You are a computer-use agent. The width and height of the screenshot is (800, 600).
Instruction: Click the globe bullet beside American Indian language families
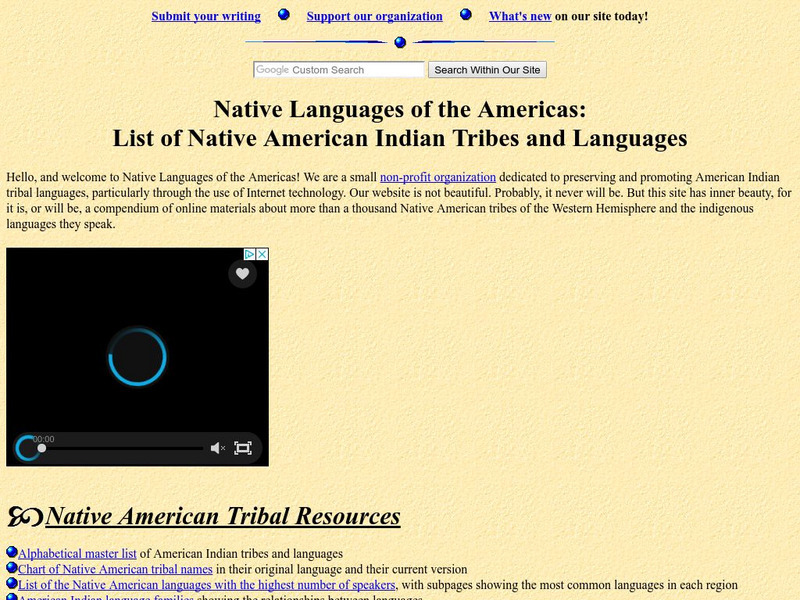13,596
